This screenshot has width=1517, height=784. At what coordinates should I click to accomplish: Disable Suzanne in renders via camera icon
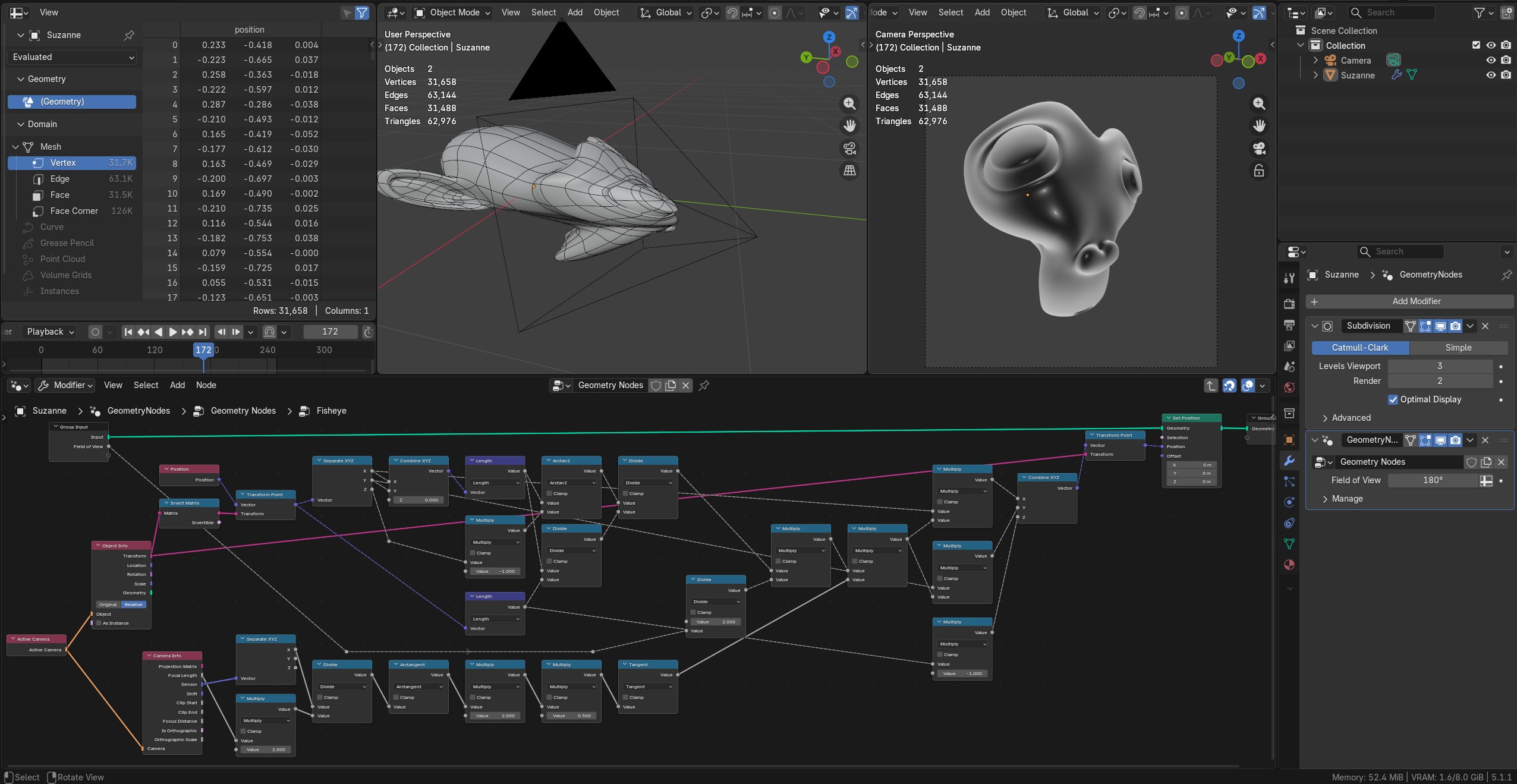click(1506, 75)
